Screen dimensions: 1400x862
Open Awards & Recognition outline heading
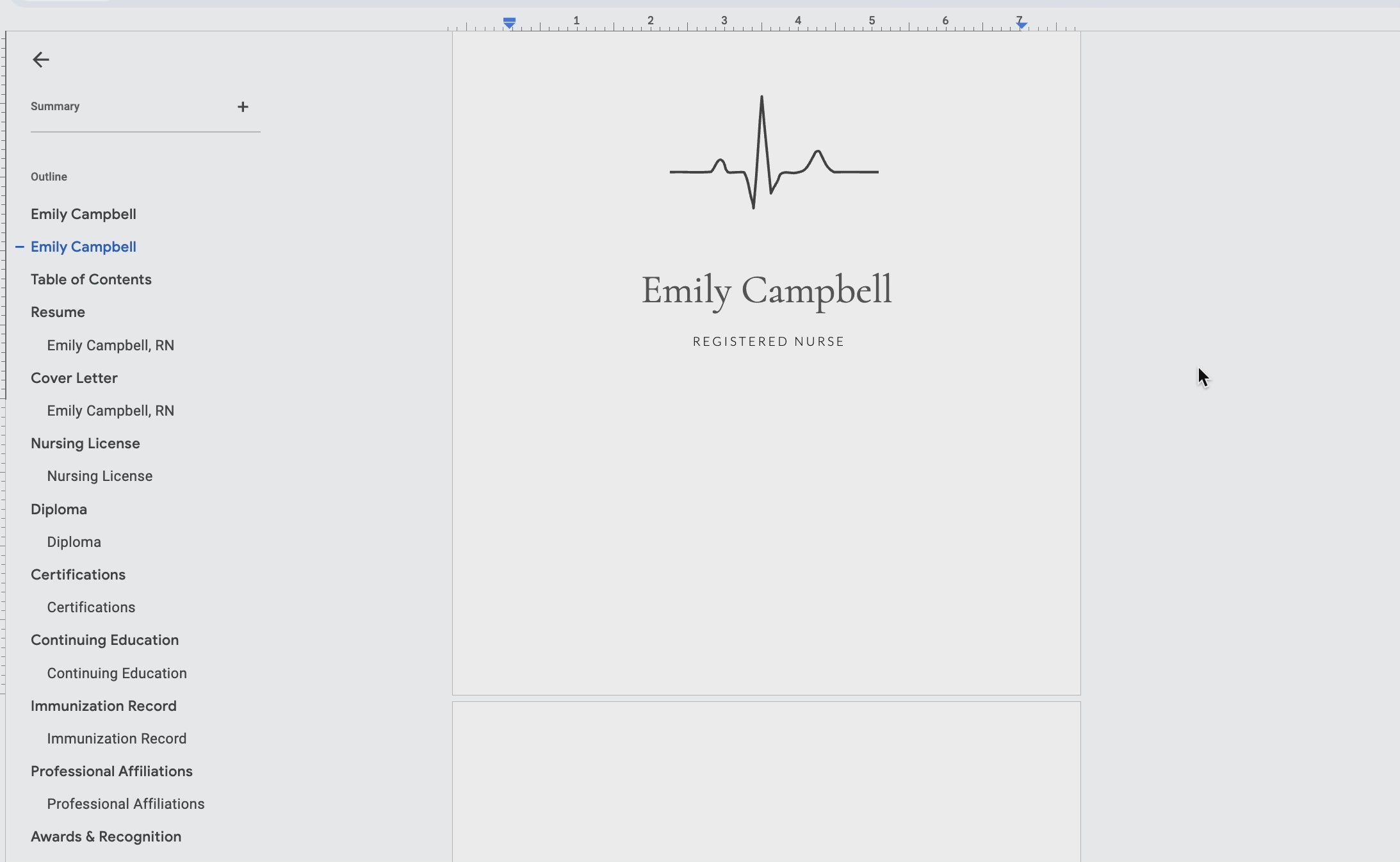[x=106, y=836]
